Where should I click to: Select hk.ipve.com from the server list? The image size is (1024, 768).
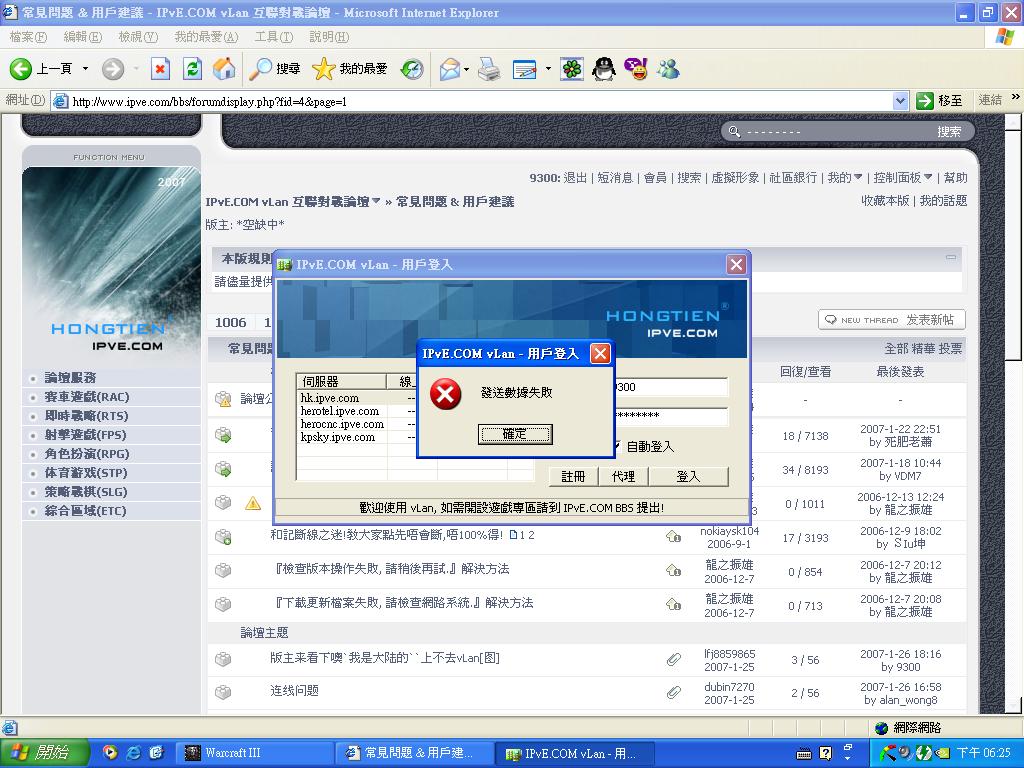[330, 396]
